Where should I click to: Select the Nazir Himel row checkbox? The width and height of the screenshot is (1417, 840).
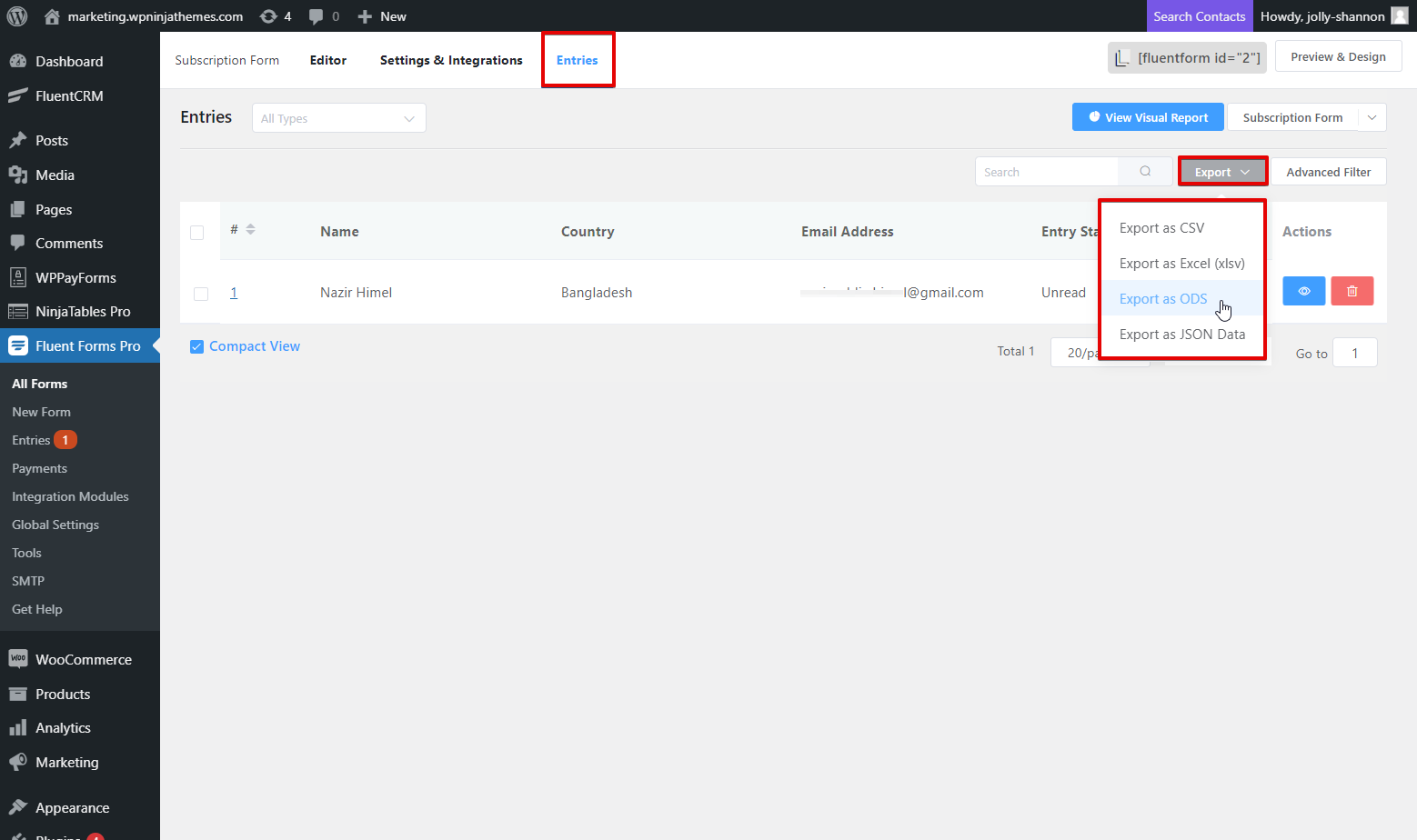[201, 294]
